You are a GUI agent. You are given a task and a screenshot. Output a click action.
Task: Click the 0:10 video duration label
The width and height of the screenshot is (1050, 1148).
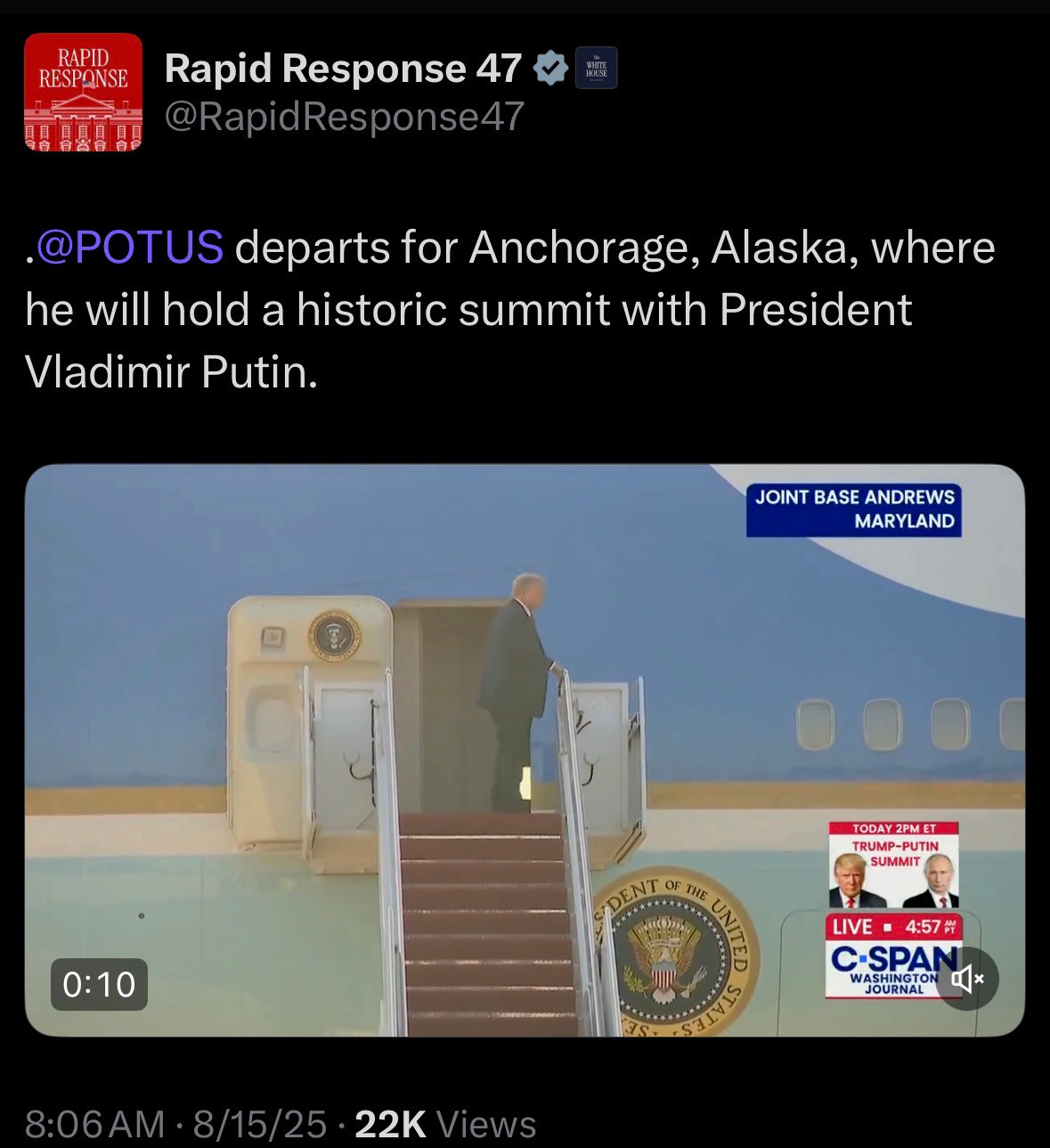tap(99, 984)
